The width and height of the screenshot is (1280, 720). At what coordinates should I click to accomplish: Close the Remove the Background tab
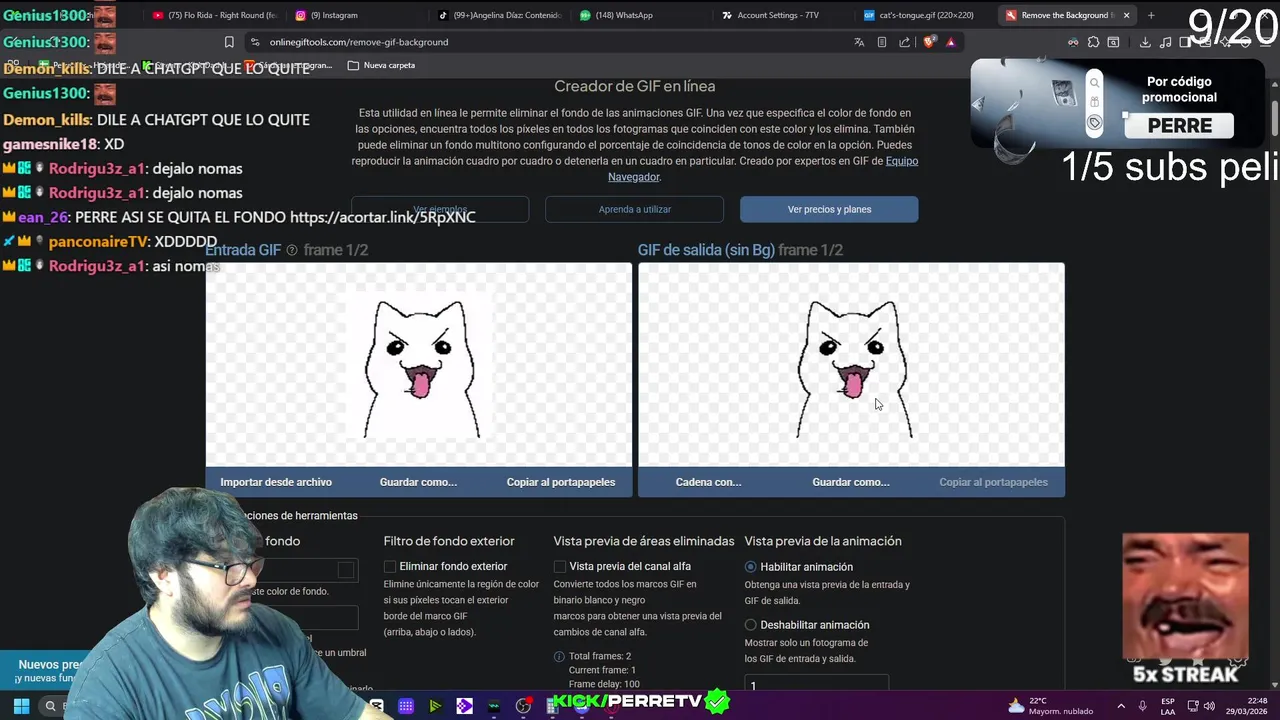pyautogui.click(x=1126, y=15)
